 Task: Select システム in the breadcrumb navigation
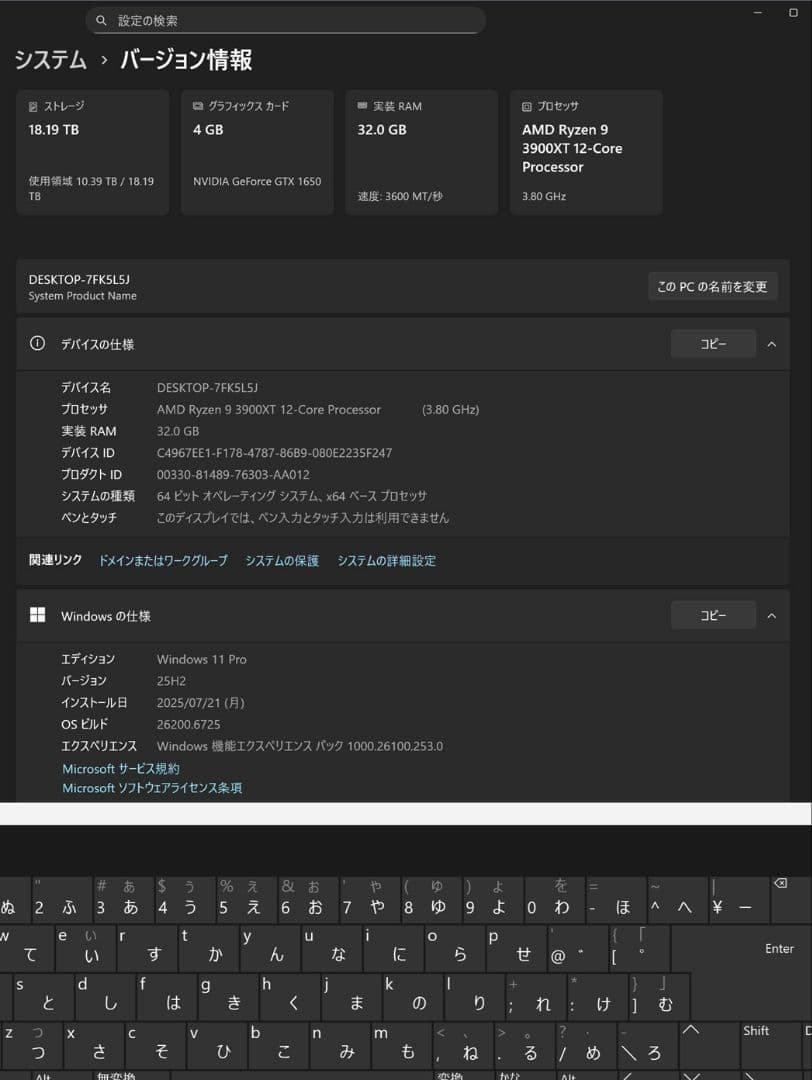[x=45, y=60]
